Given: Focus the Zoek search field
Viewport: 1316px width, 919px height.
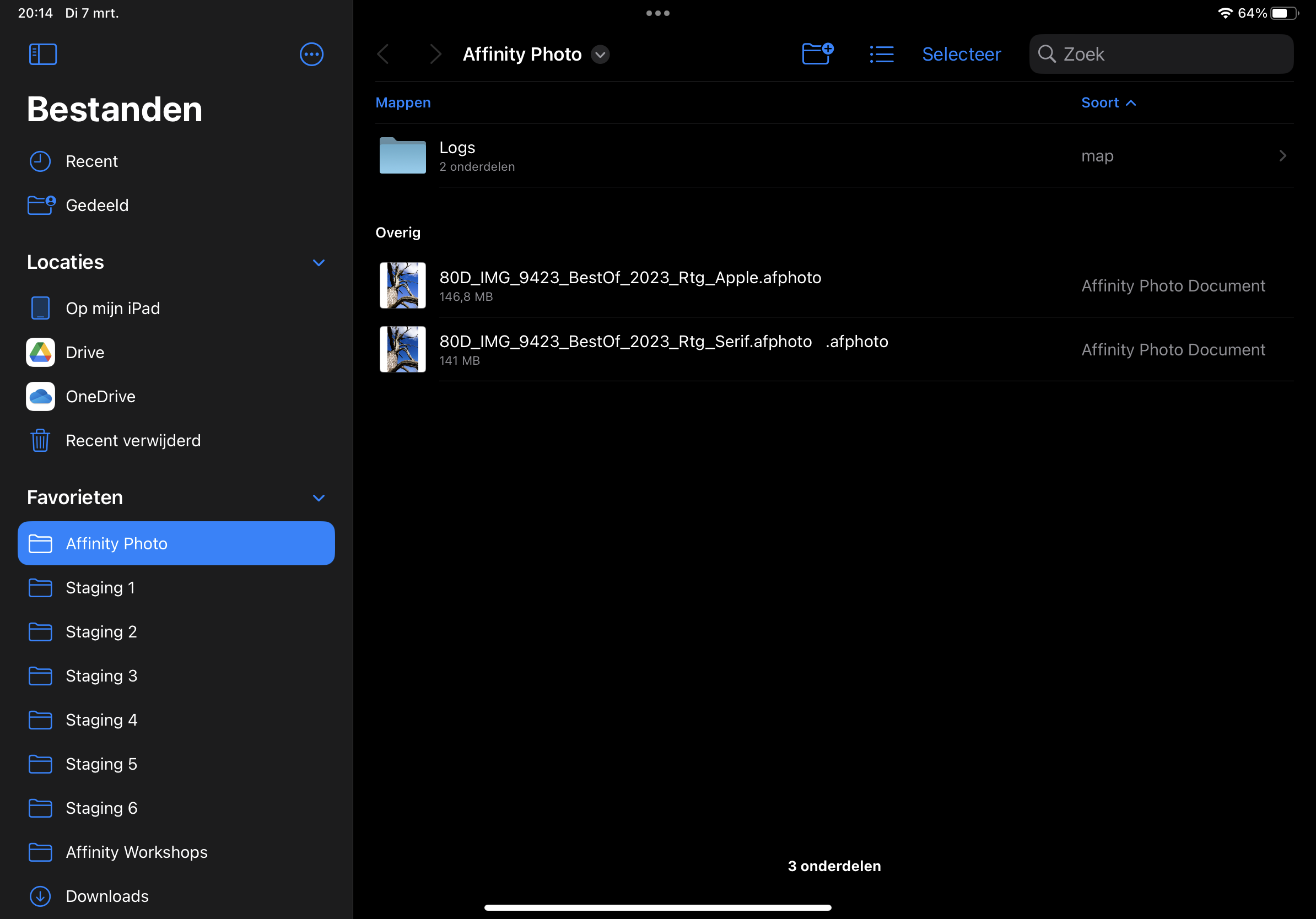Looking at the screenshot, I should pyautogui.click(x=1161, y=55).
